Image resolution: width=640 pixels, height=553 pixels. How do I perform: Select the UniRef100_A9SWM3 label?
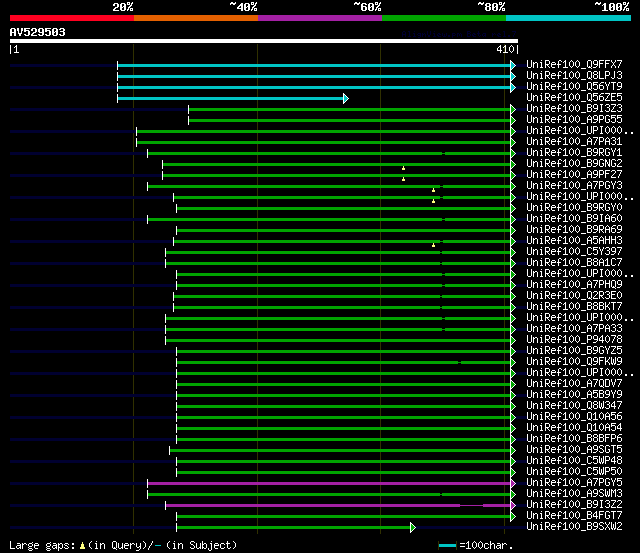[574, 494]
